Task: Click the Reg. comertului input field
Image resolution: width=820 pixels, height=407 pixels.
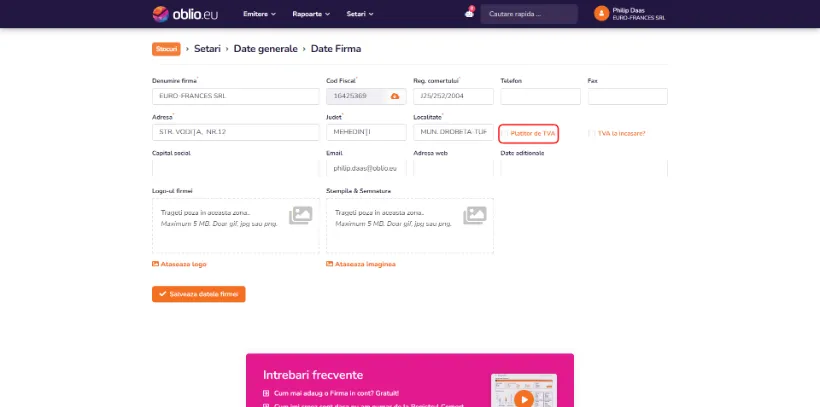Action: coord(453,96)
